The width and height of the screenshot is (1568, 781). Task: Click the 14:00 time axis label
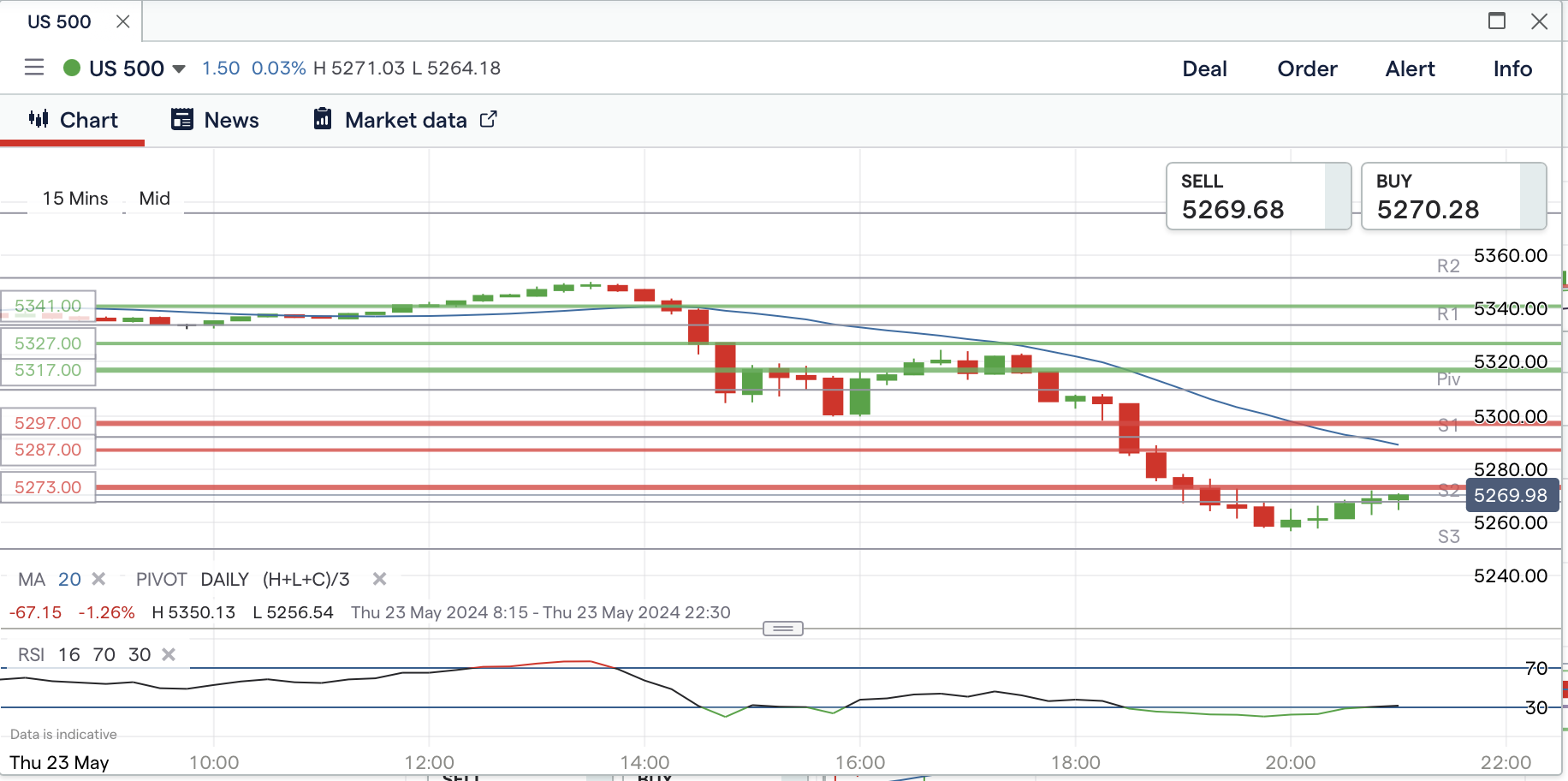[644, 762]
